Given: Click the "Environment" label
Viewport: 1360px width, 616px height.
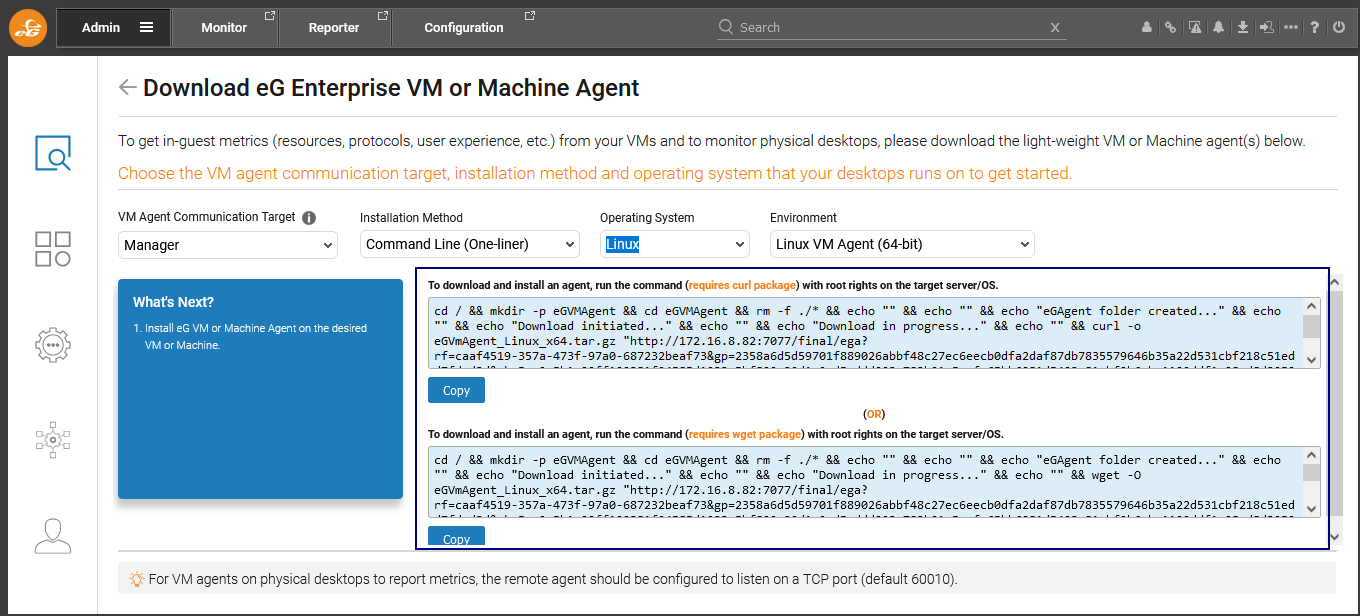Looking at the screenshot, I should point(804,217).
